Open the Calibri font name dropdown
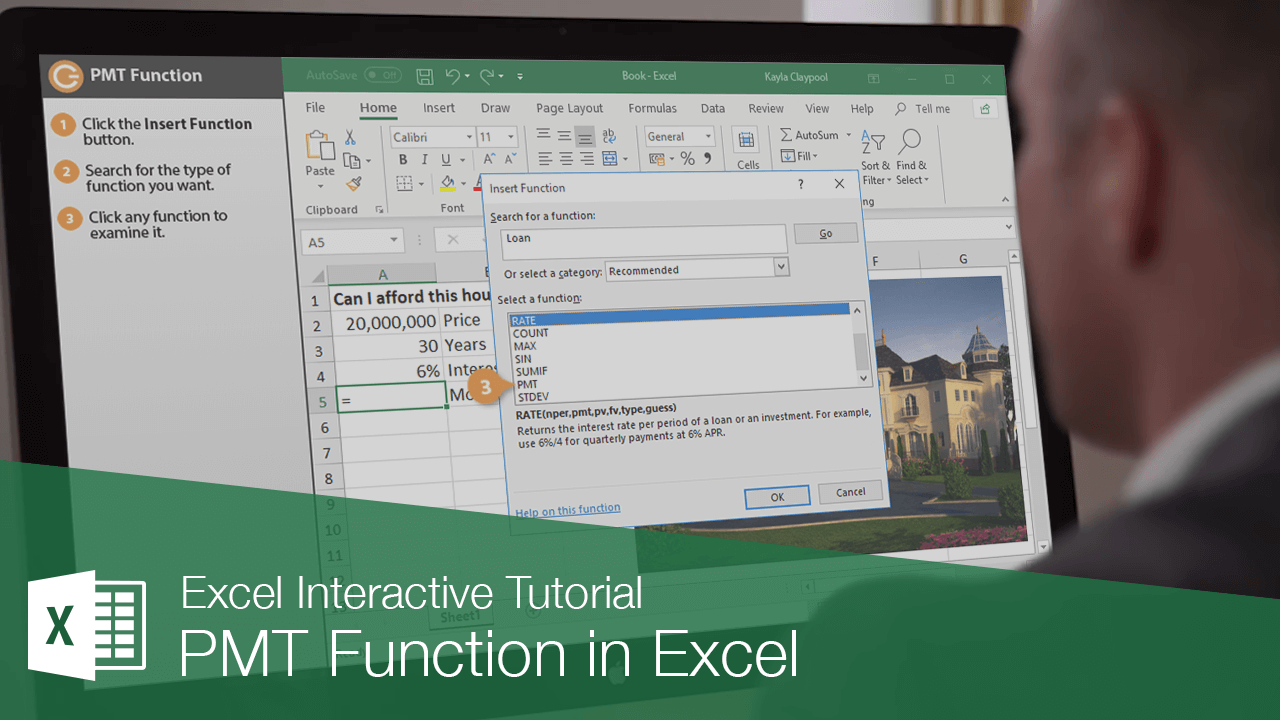 pyautogui.click(x=469, y=137)
